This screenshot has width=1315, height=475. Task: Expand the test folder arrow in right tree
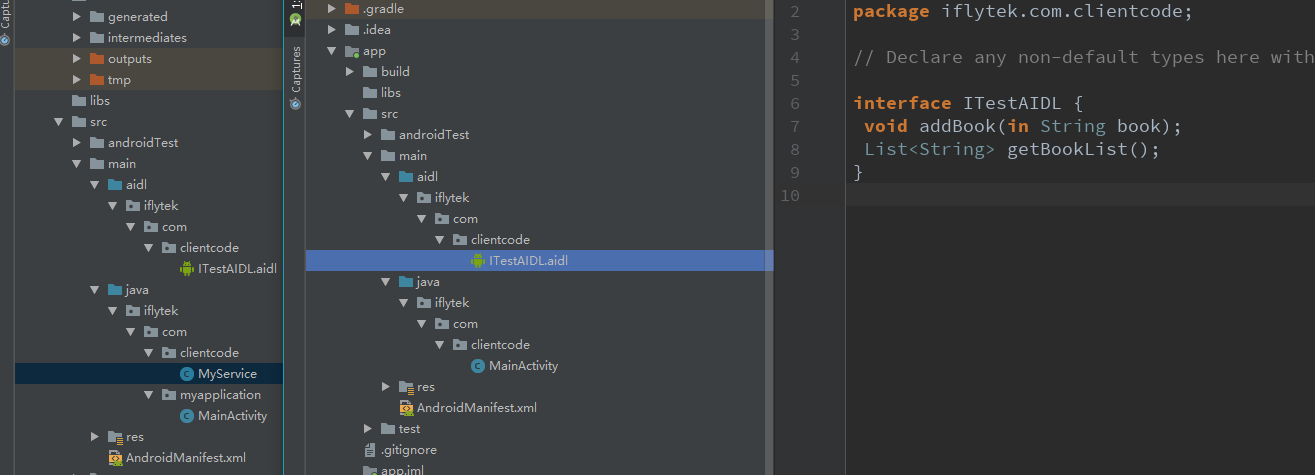tap(368, 429)
